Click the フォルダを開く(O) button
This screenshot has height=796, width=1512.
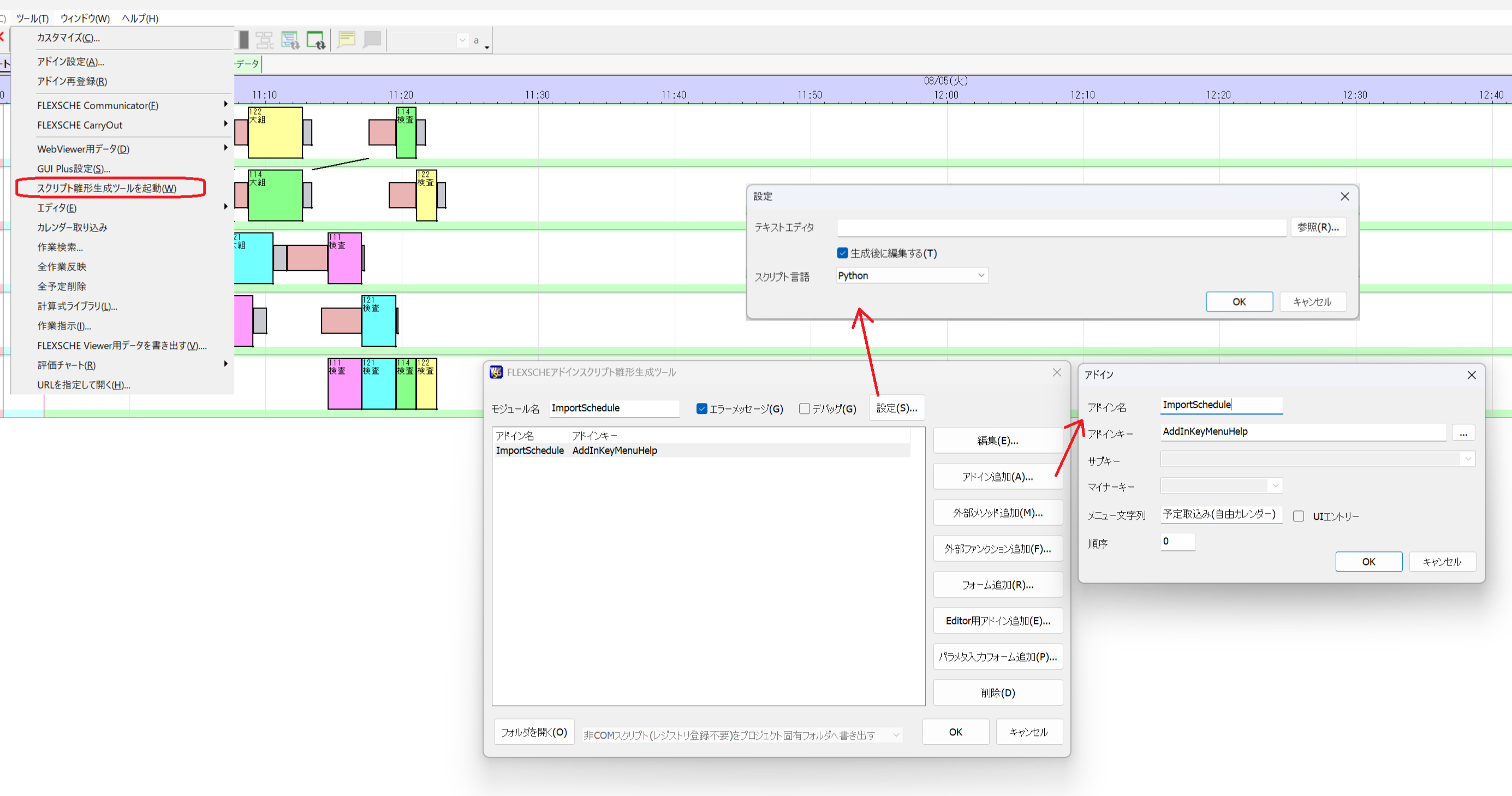[533, 732]
